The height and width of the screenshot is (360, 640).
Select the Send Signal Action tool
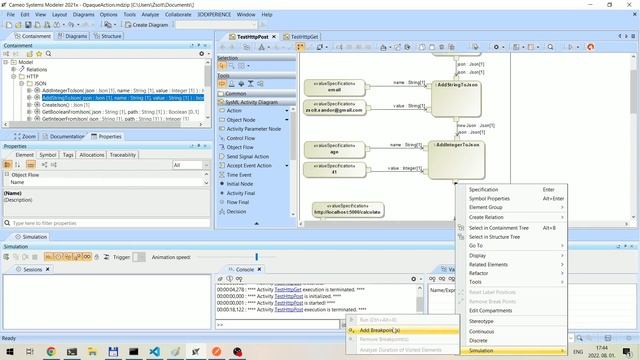pyautogui.click(x=247, y=156)
